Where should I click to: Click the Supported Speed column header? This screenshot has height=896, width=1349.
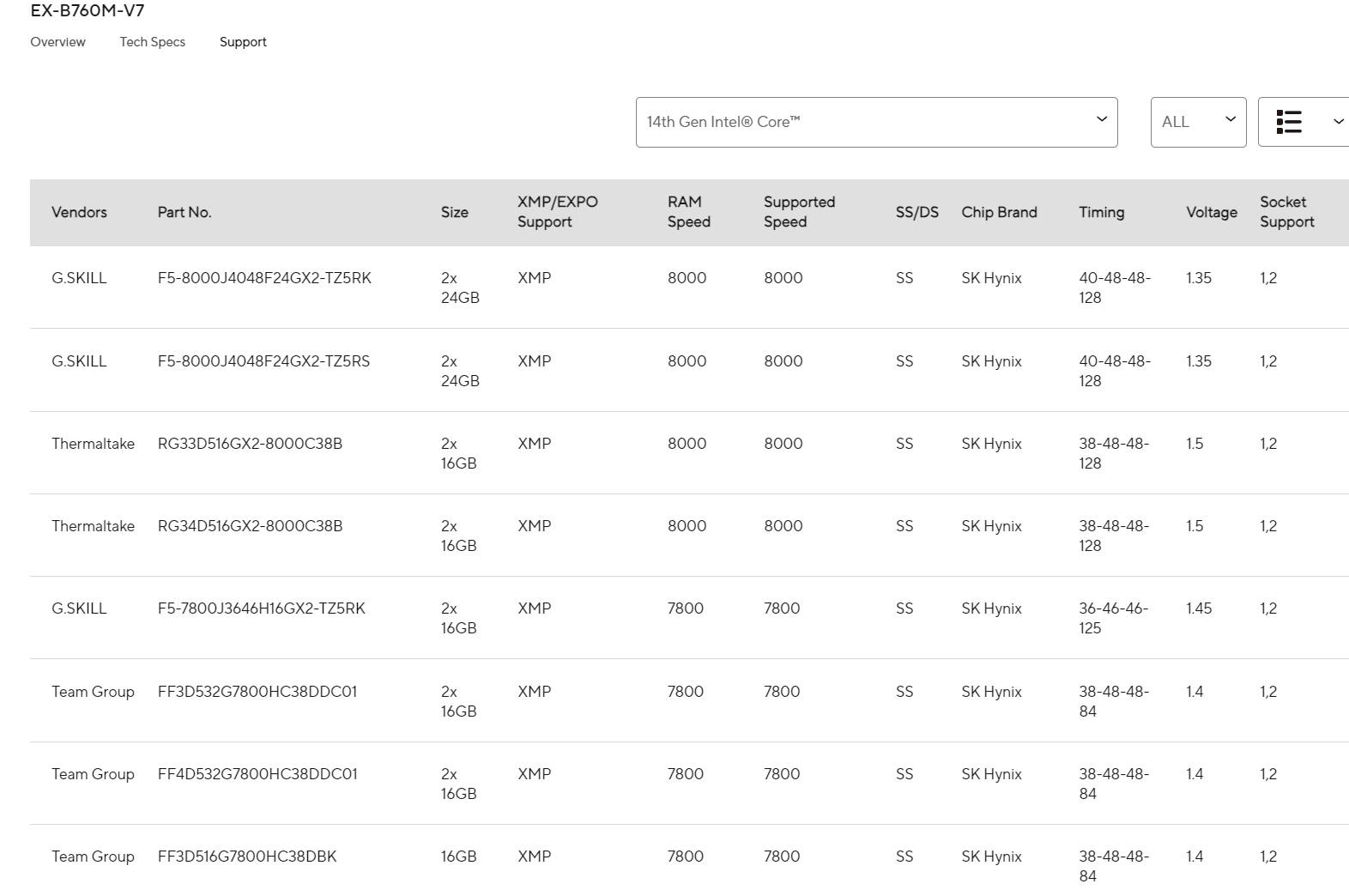click(x=799, y=212)
